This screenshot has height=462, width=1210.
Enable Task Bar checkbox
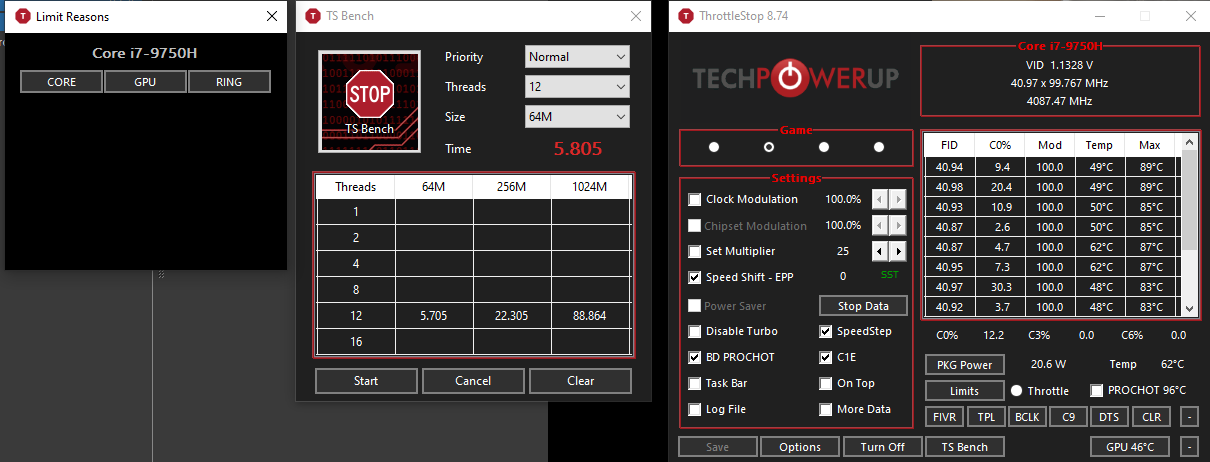coord(695,383)
